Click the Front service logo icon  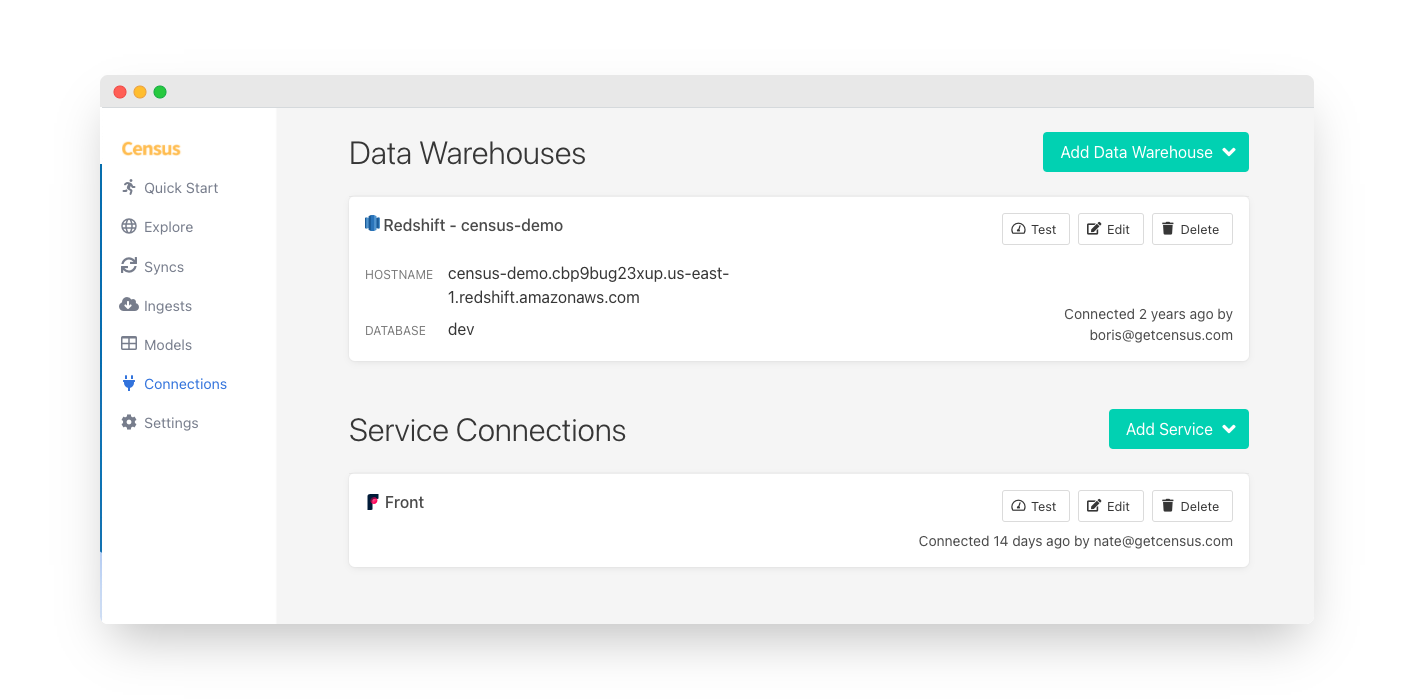(372, 502)
